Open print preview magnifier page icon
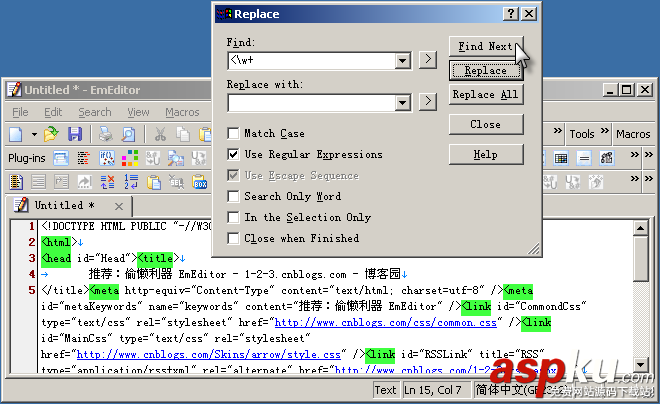 click(x=128, y=135)
